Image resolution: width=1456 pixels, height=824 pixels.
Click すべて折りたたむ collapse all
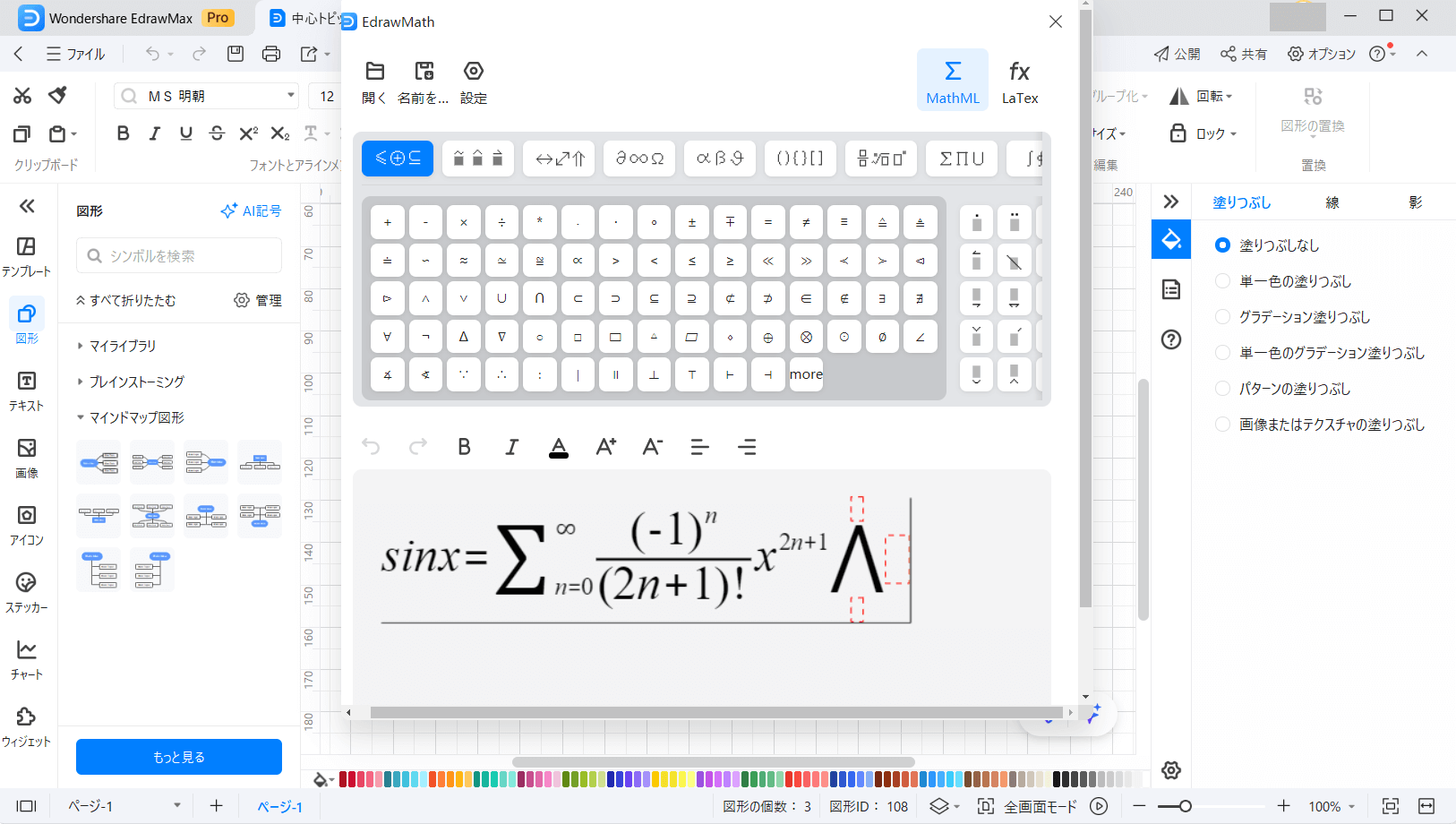(125, 300)
